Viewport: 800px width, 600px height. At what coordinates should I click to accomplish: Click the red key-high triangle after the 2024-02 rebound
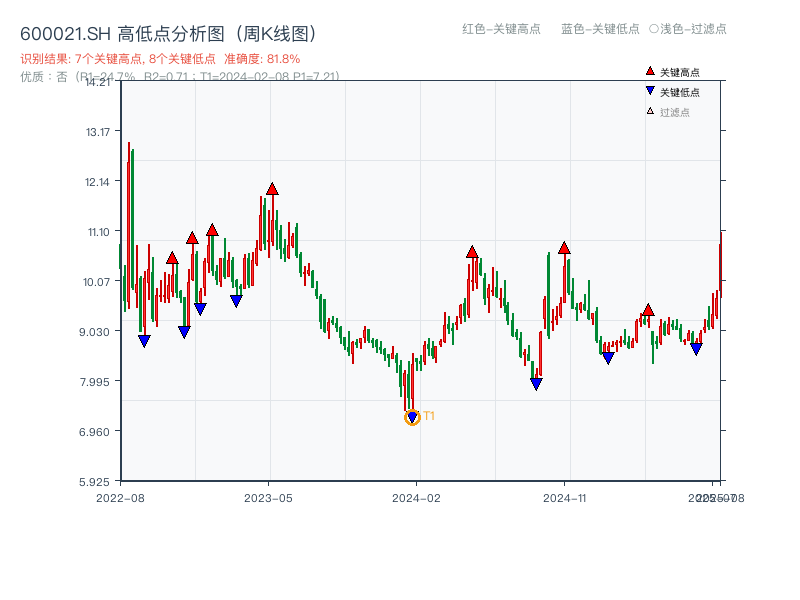click(x=470, y=253)
